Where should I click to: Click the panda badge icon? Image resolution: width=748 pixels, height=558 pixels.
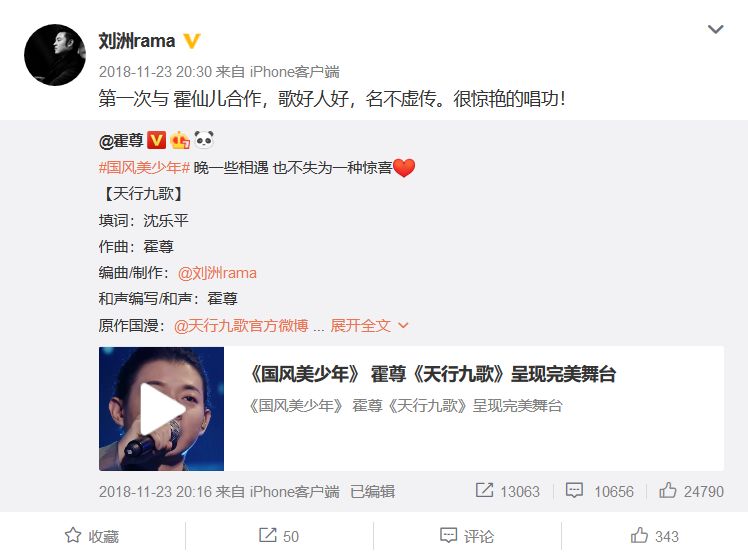pos(204,140)
